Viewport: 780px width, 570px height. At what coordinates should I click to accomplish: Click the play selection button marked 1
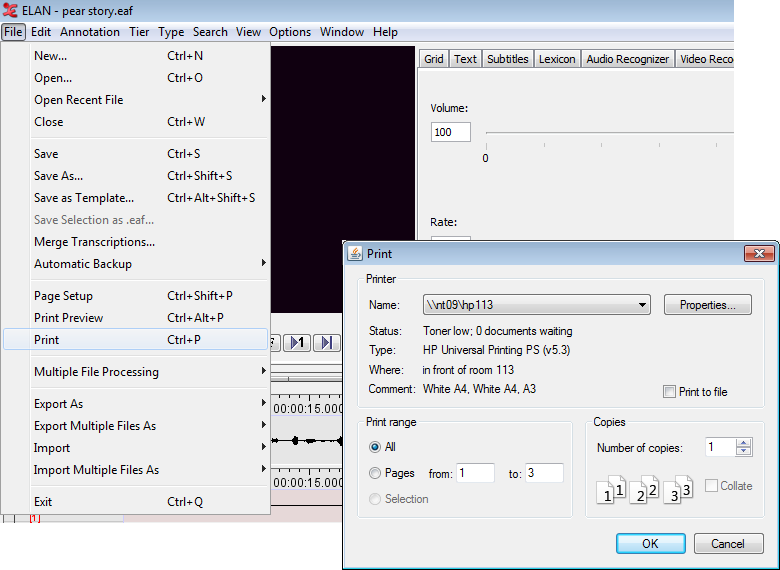[297, 342]
